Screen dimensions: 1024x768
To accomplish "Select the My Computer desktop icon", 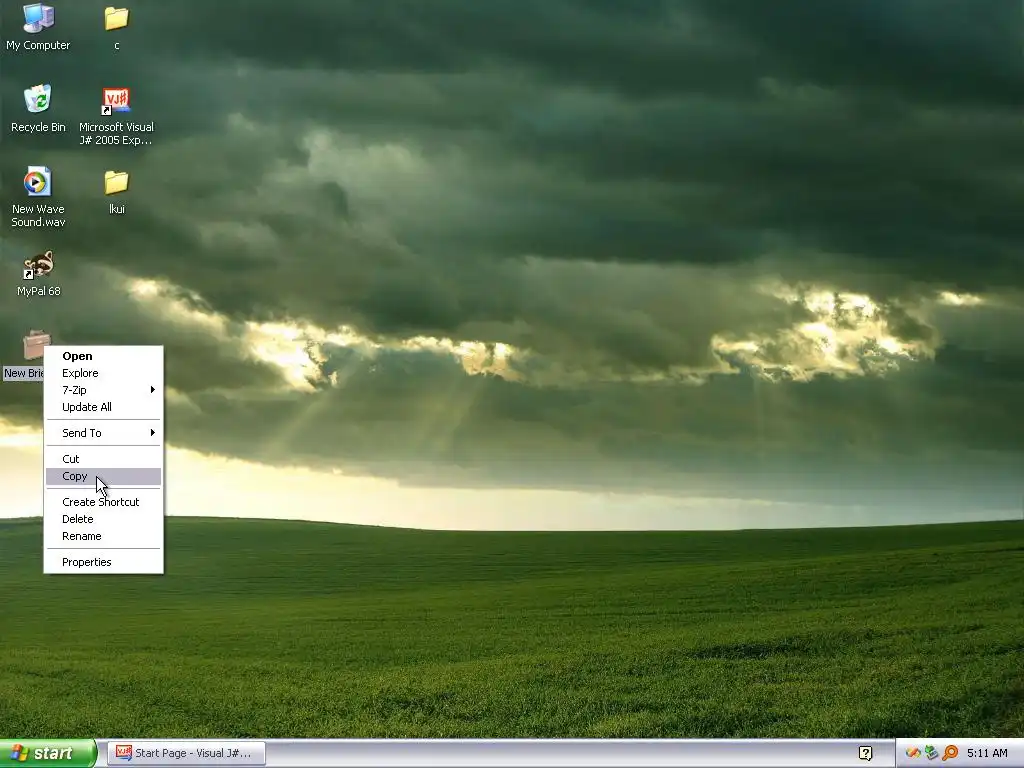I will [38, 26].
